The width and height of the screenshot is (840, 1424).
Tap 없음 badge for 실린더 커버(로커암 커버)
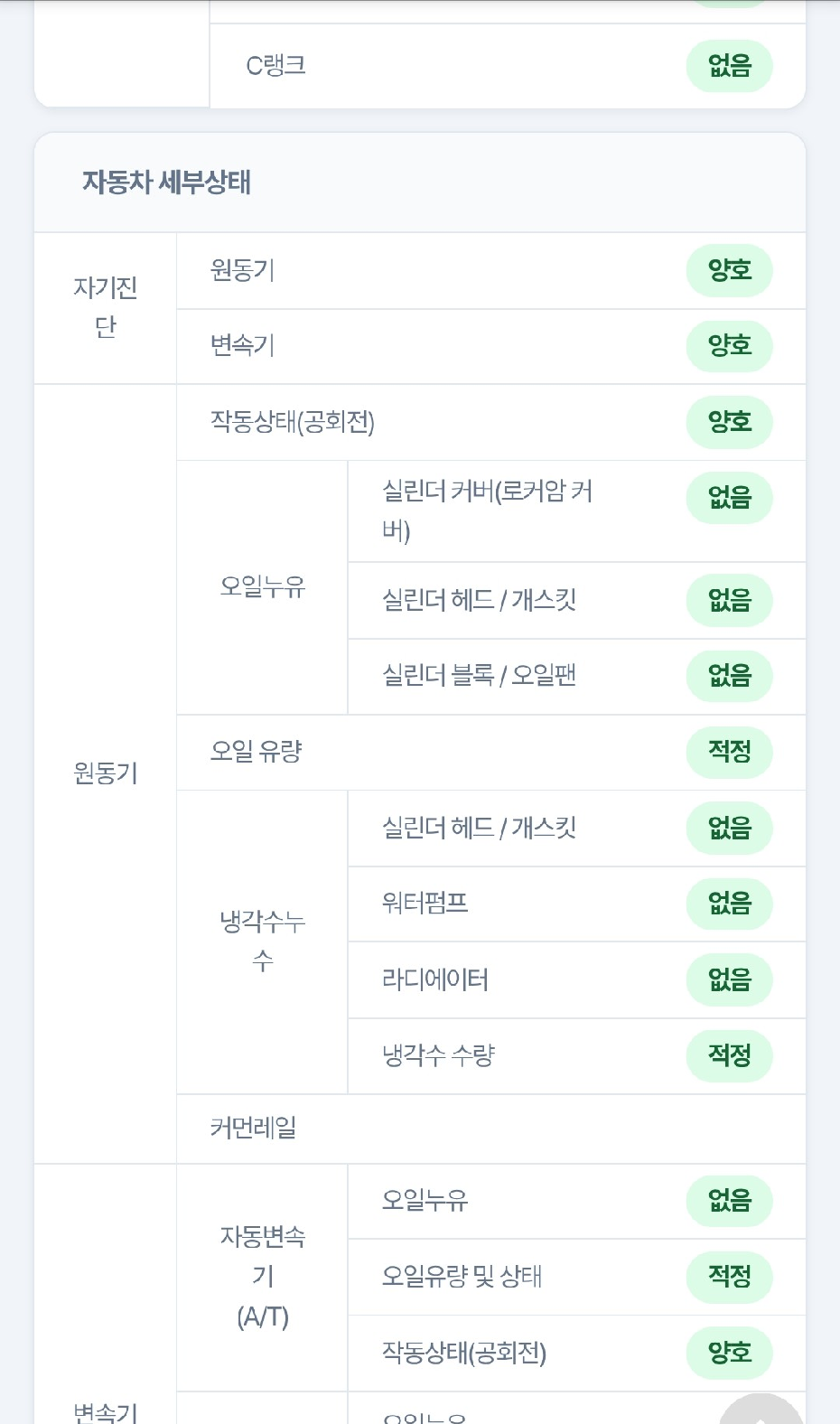tap(729, 498)
